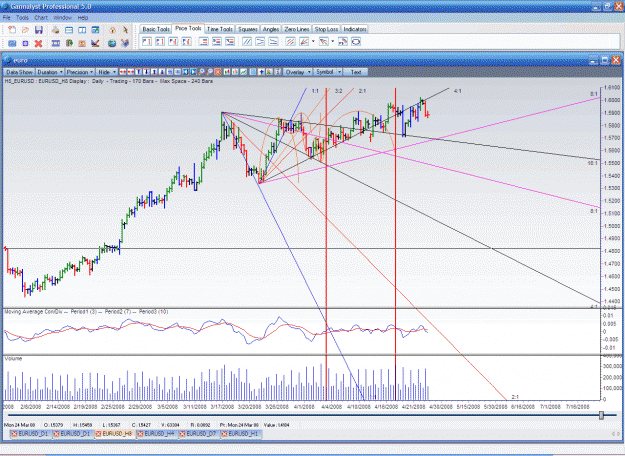The image size is (625, 456).
Task: Open the Overlay dropdown
Action: tap(297, 72)
